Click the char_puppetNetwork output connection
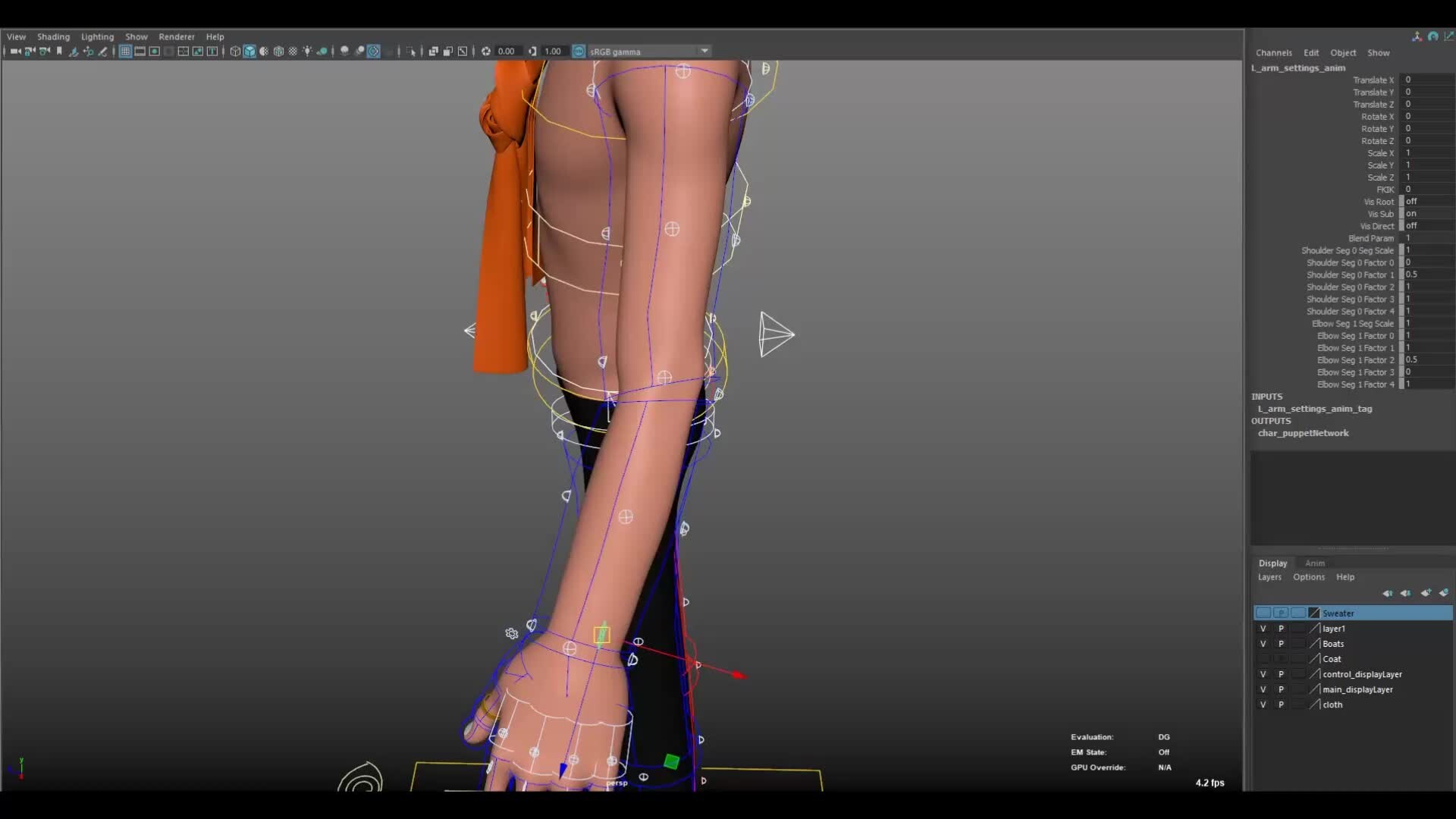 click(x=1304, y=433)
